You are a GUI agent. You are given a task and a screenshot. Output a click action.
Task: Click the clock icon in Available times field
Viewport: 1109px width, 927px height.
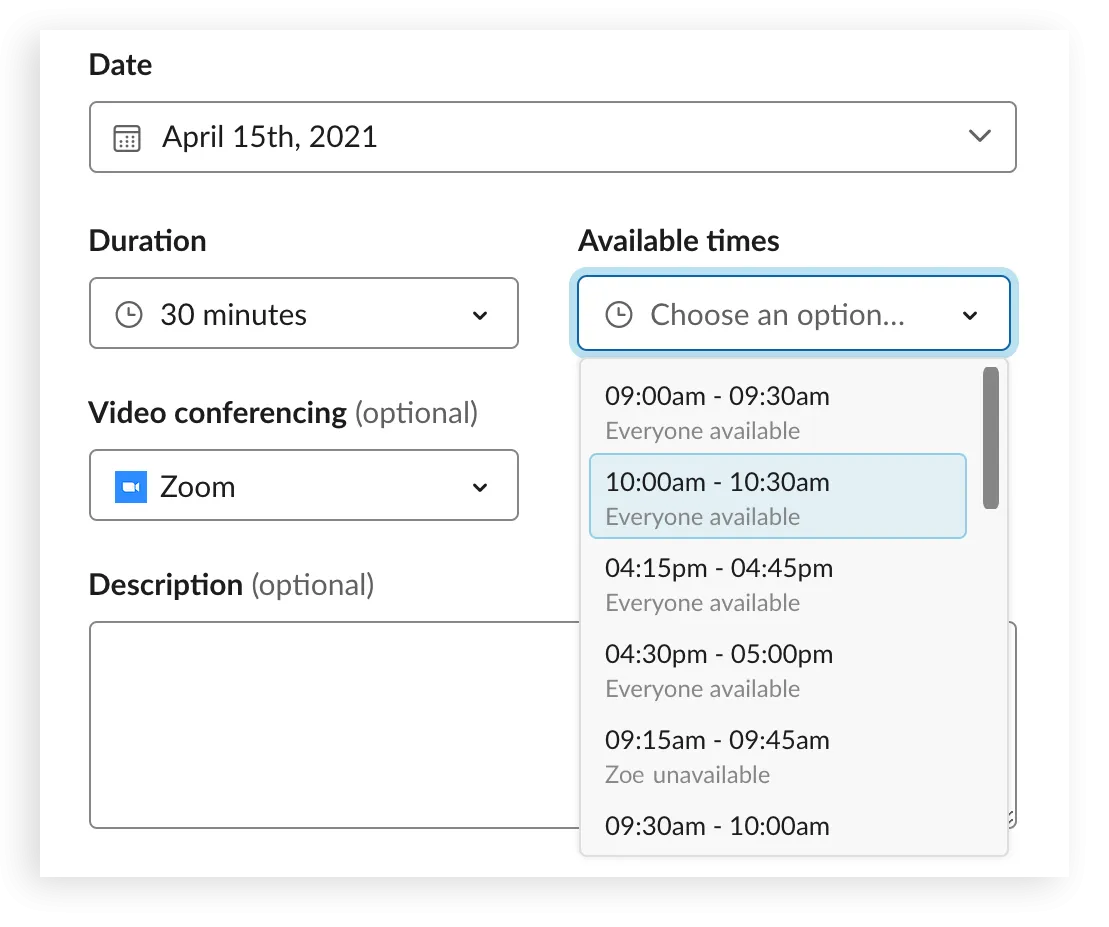(x=619, y=315)
